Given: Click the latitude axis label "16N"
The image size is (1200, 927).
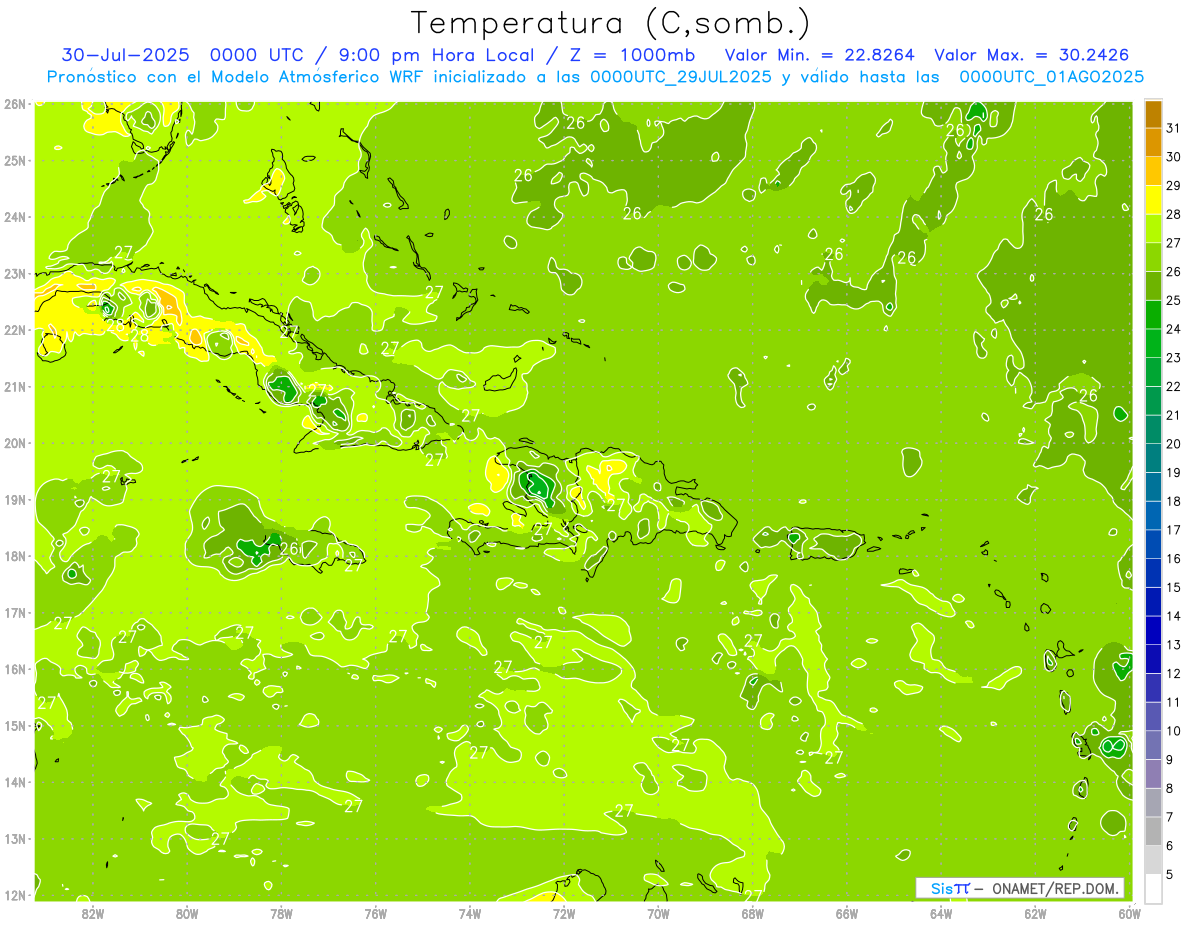Looking at the screenshot, I should [x=14, y=669].
